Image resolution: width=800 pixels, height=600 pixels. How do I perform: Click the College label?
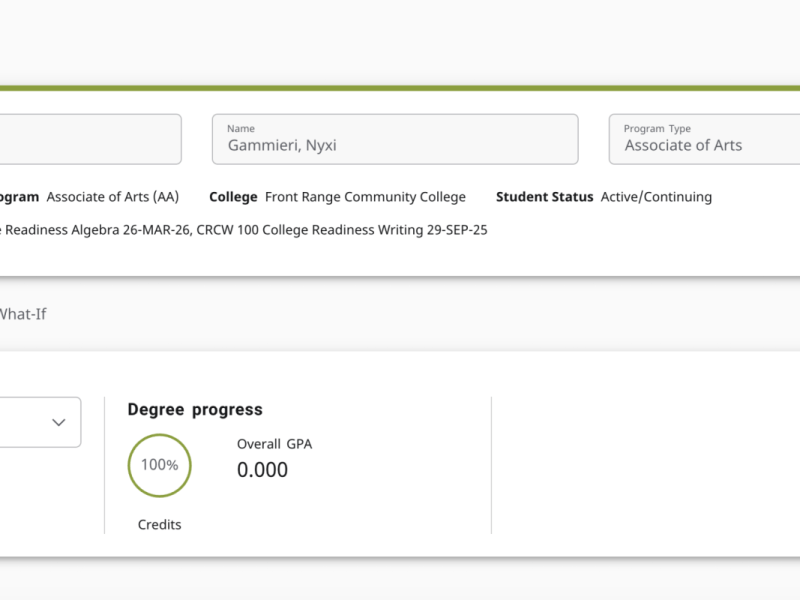pos(233,197)
